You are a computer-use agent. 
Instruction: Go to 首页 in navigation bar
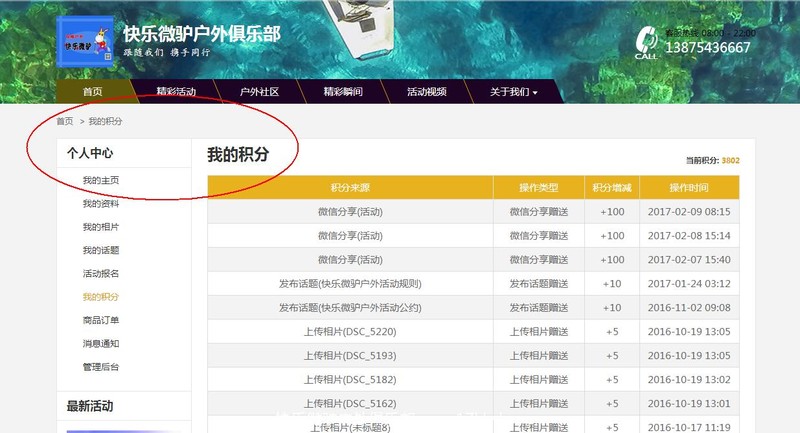click(92, 92)
